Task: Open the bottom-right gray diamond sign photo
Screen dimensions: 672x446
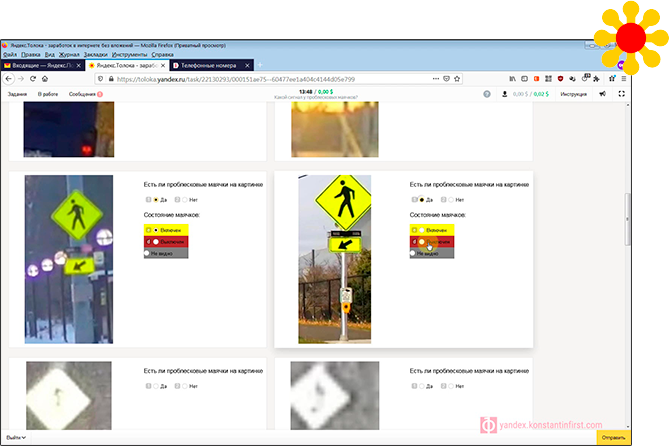Action: (335, 395)
